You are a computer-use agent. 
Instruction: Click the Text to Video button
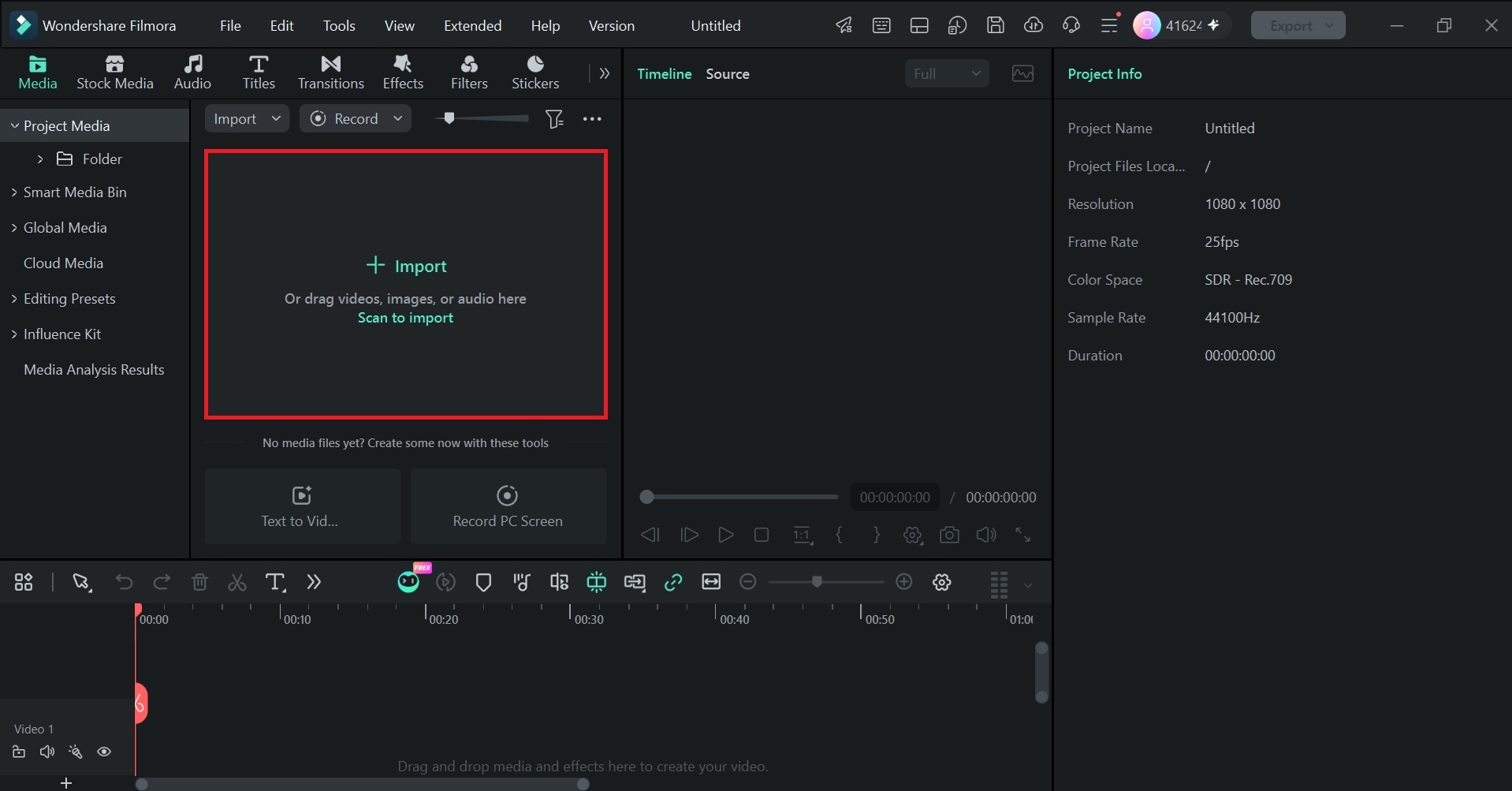click(303, 506)
